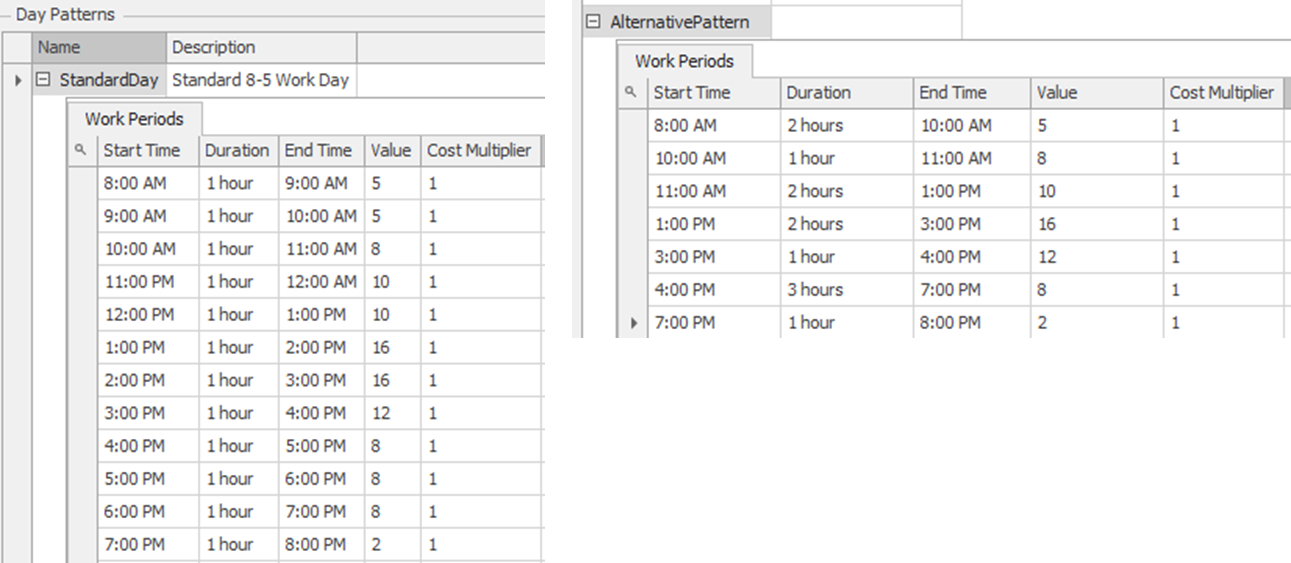Select the Work Periods tab under AlternativePattern
This screenshot has height=563, width=1291.
pyautogui.click(x=684, y=61)
